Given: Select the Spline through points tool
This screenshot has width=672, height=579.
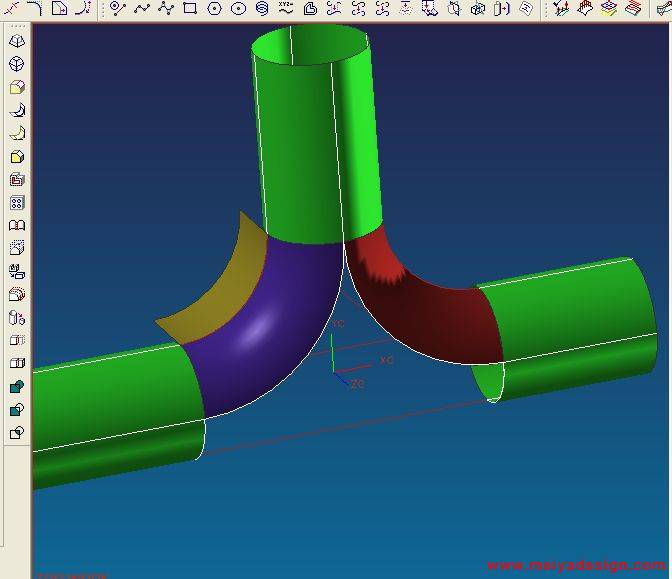Looking at the screenshot, I should pyautogui.click(x=141, y=9).
